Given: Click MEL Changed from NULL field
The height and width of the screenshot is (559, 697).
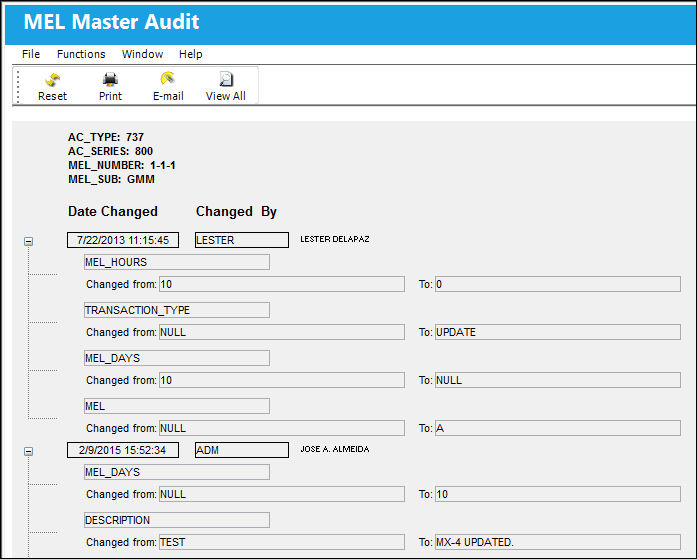Looking at the screenshot, I should click(282, 428).
